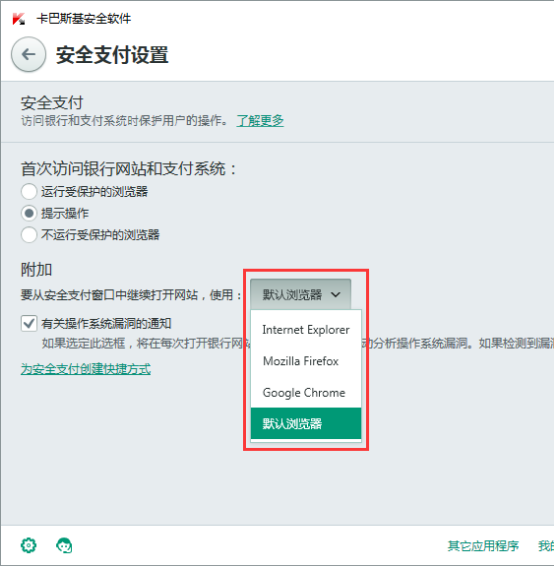
Task: Click 为安全支付创建快捷方式 link
Action: (86, 369)
